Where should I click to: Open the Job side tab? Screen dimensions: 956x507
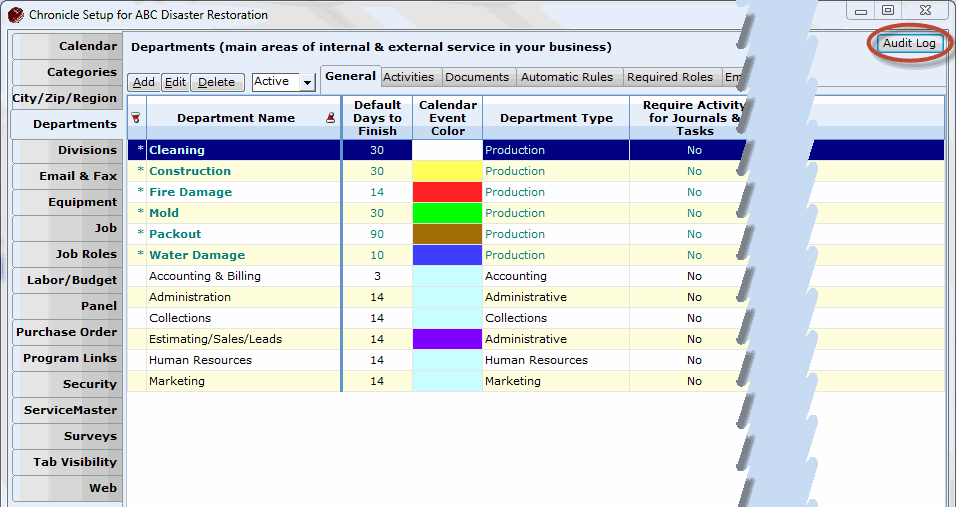[67, 228]
